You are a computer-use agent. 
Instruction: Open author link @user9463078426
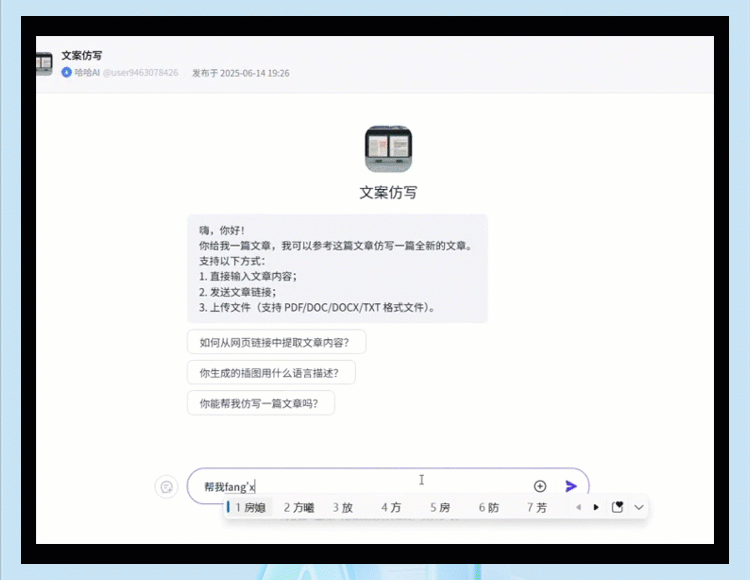(x=140, y=73)
